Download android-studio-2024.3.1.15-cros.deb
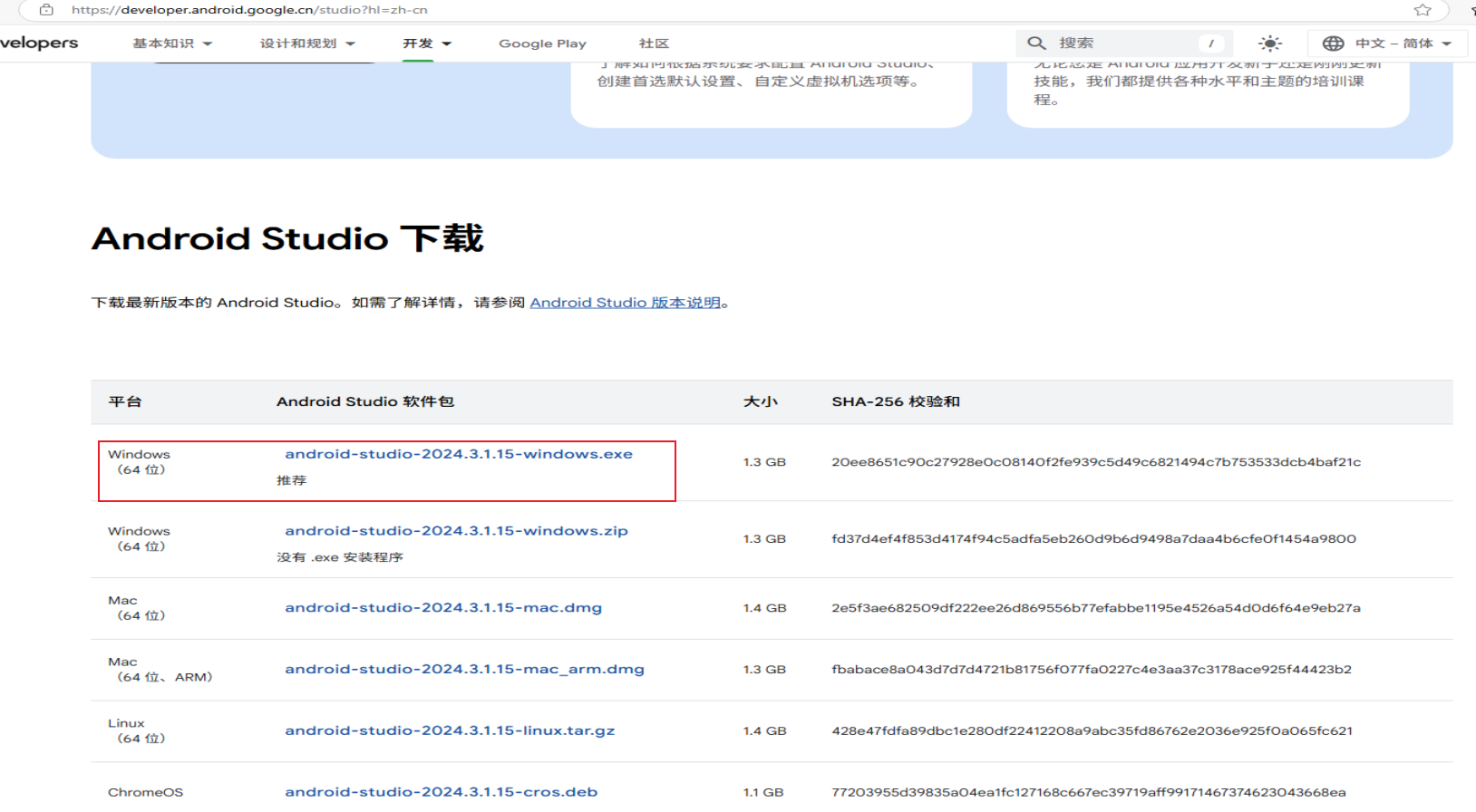This screenshot has height=812, width=1476. tap(442, 792)
